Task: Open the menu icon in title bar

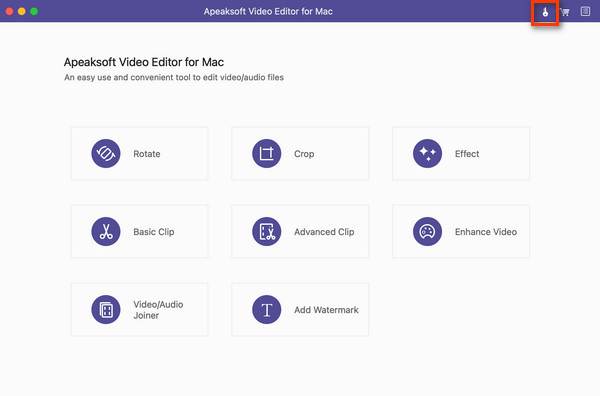Action: tap(585, 11)
